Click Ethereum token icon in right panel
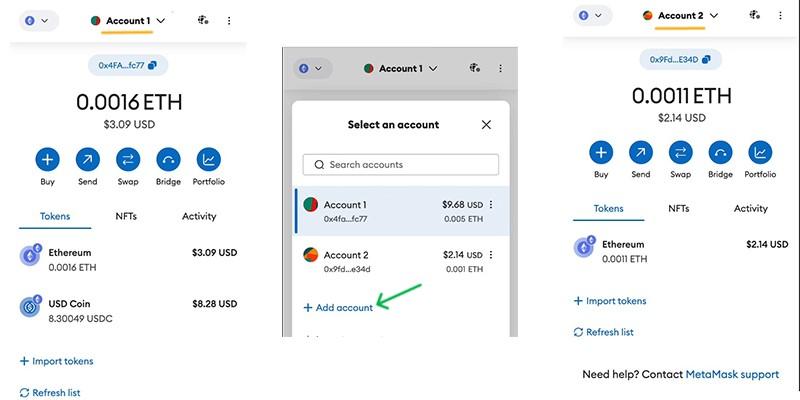Image resolution: width=800 pixels, height=400 pixels. click(x=584, y=247)
